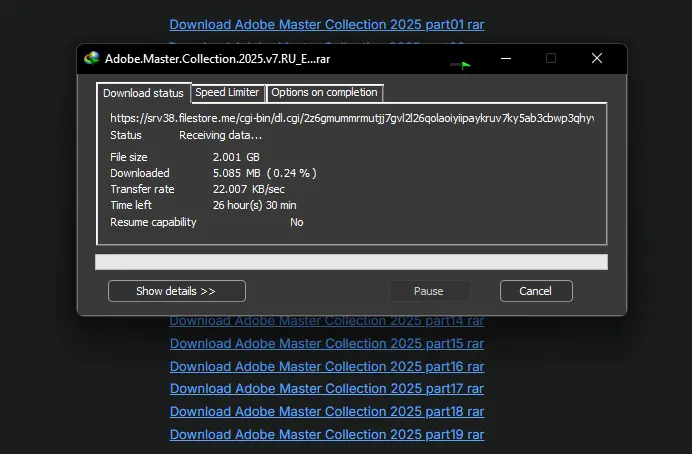Switch to the Download status tab

(143, 93)
